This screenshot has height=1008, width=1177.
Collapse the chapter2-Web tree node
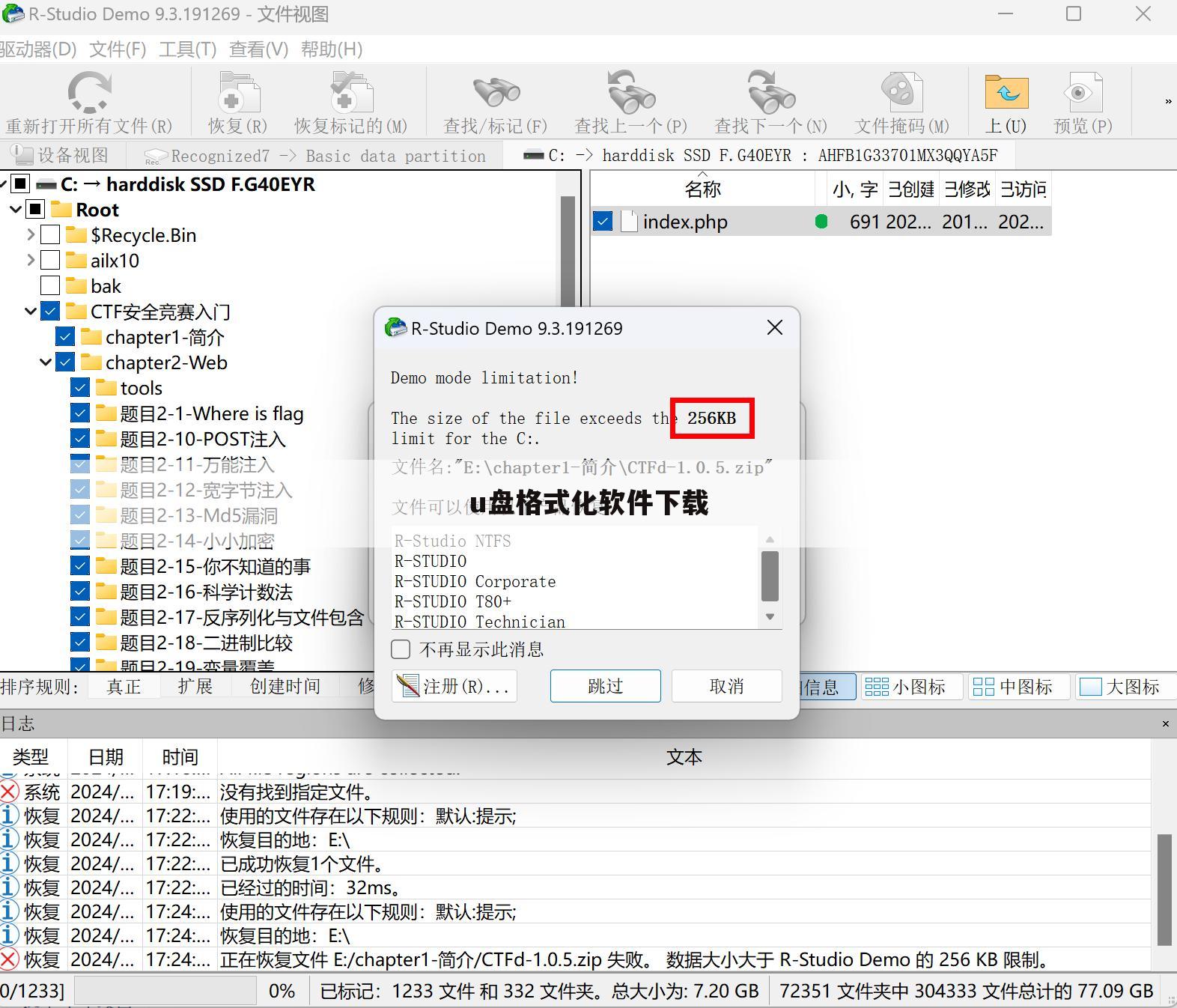tap(46, 362)
